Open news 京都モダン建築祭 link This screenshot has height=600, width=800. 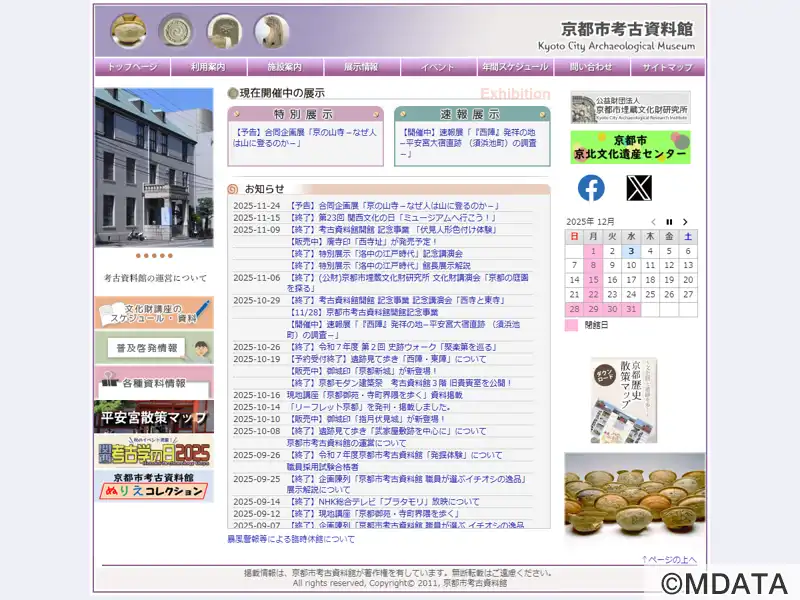pyautogui.click(x=399, y=383)
